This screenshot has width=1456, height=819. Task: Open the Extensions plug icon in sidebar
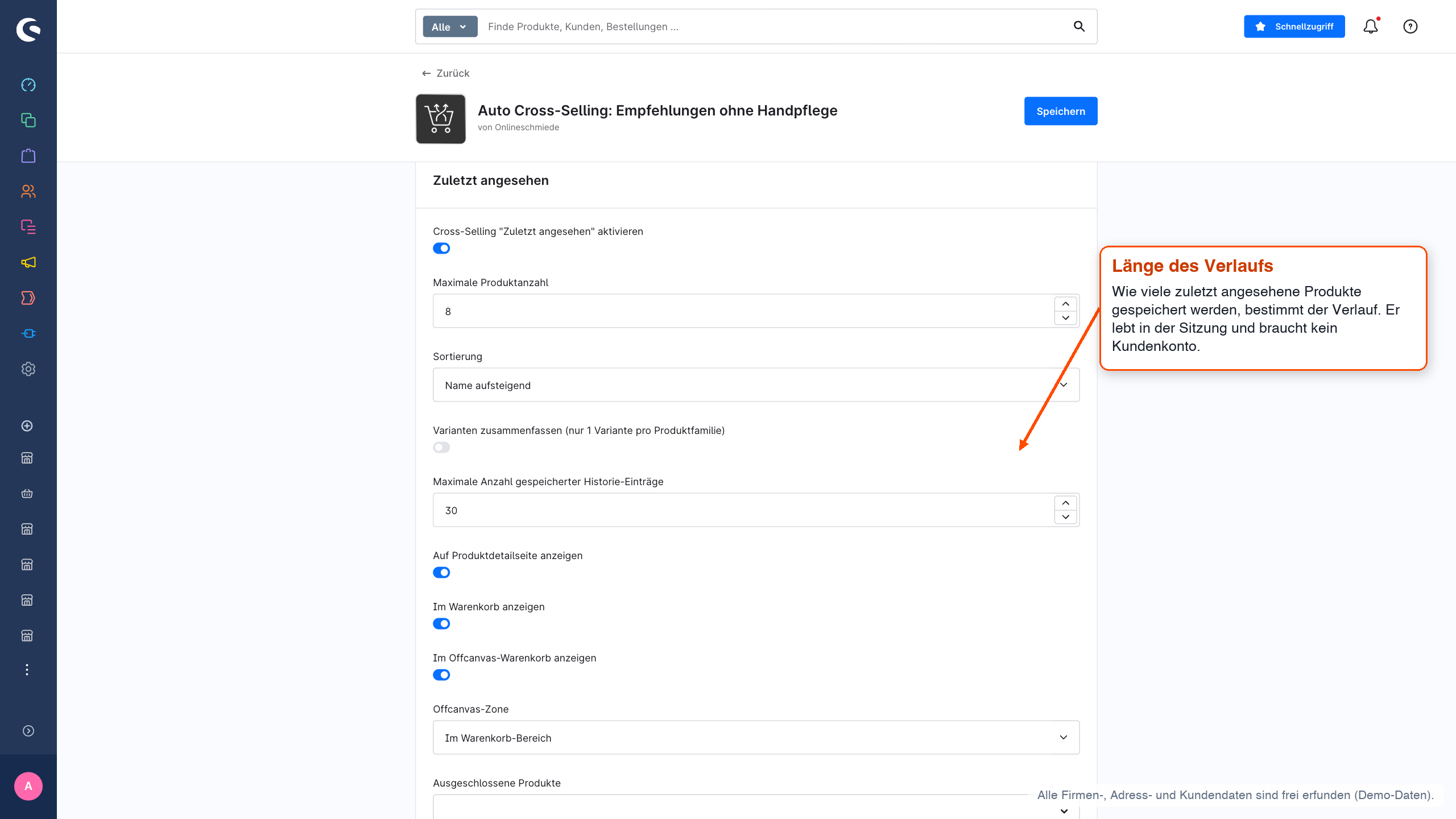pyautogui.click(x=28, y=333)
